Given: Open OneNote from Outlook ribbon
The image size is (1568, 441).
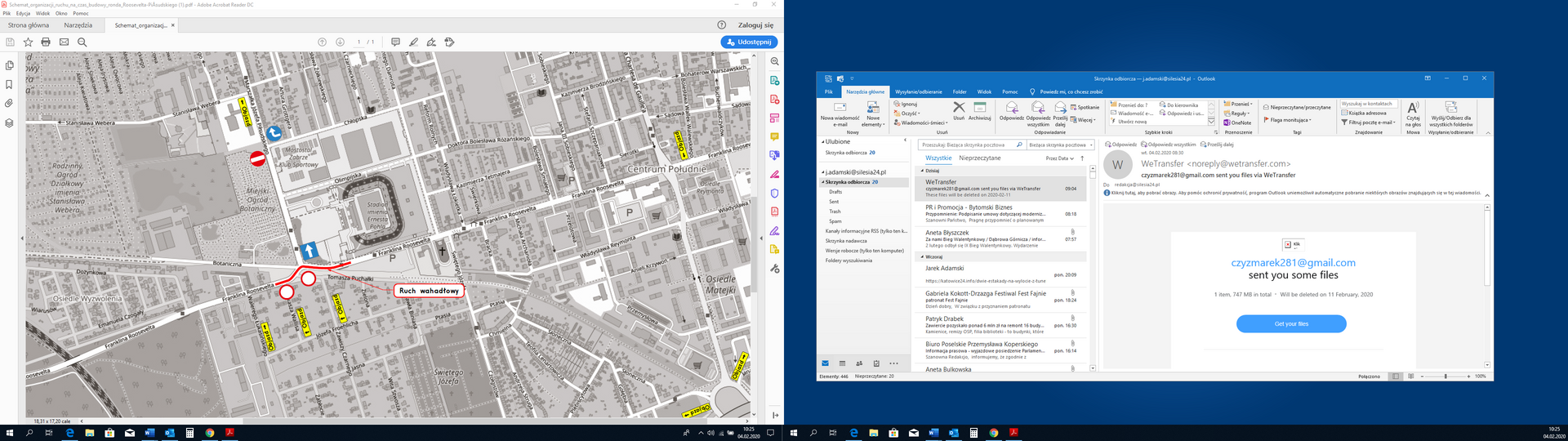Looking at the screenshot, I should [1237, 122].
